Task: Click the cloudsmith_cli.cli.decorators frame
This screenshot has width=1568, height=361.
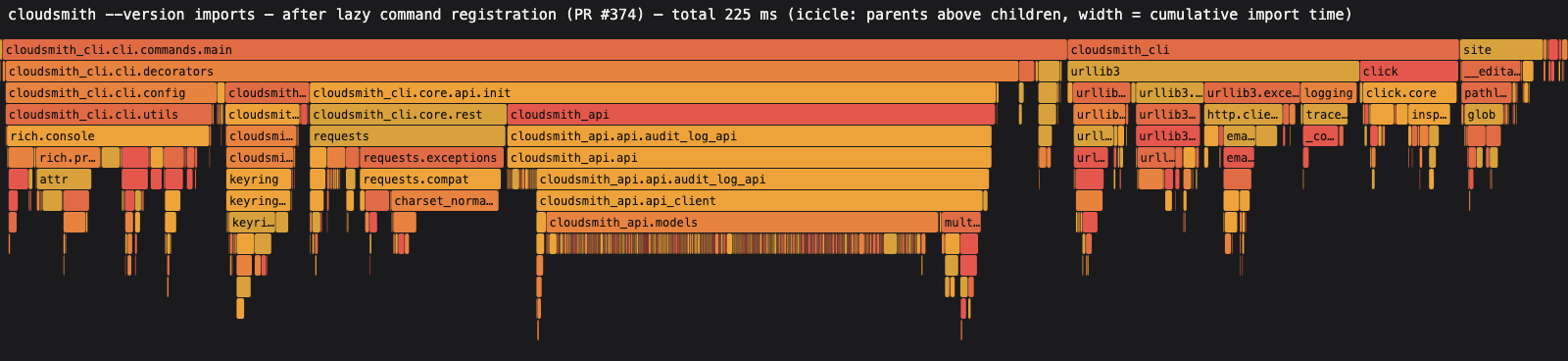Action: point(512,72)
